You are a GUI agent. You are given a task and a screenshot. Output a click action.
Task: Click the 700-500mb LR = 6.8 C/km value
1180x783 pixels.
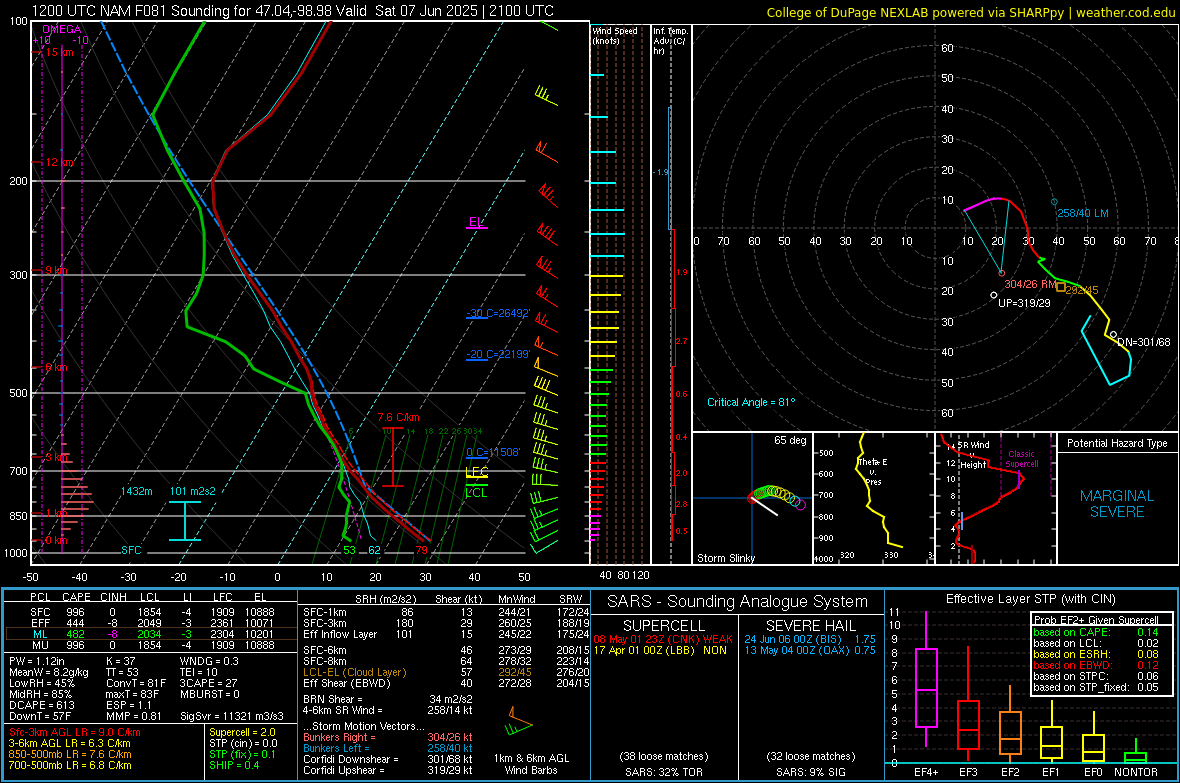[70, 765]
